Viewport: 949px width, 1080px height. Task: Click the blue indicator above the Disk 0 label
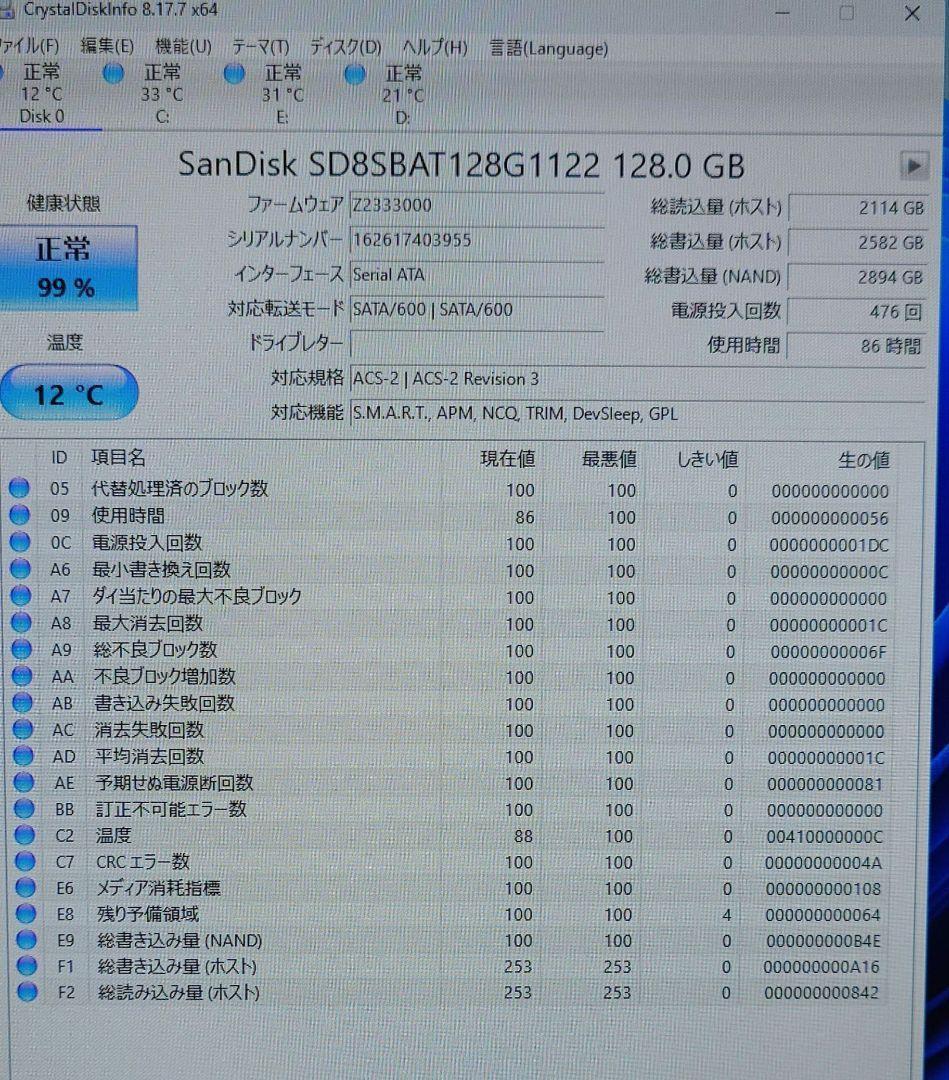(x=2, y=73)
